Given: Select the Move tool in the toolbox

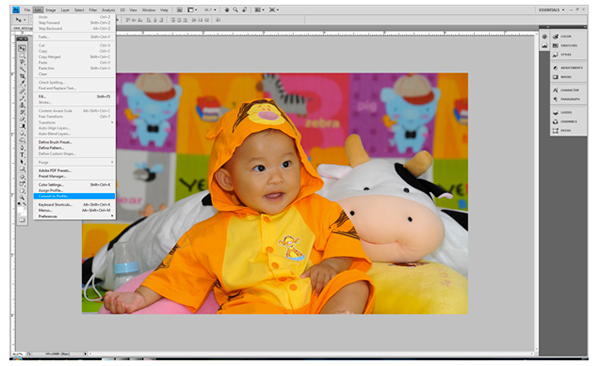Looking at the screenshot, I should point(22,48).
